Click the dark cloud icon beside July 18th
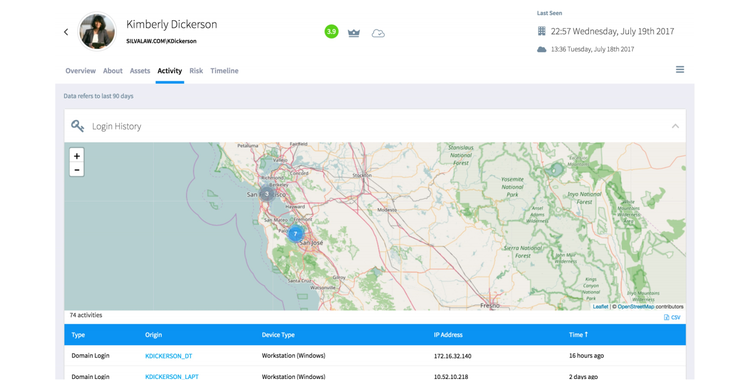 (x=541, y=49)
